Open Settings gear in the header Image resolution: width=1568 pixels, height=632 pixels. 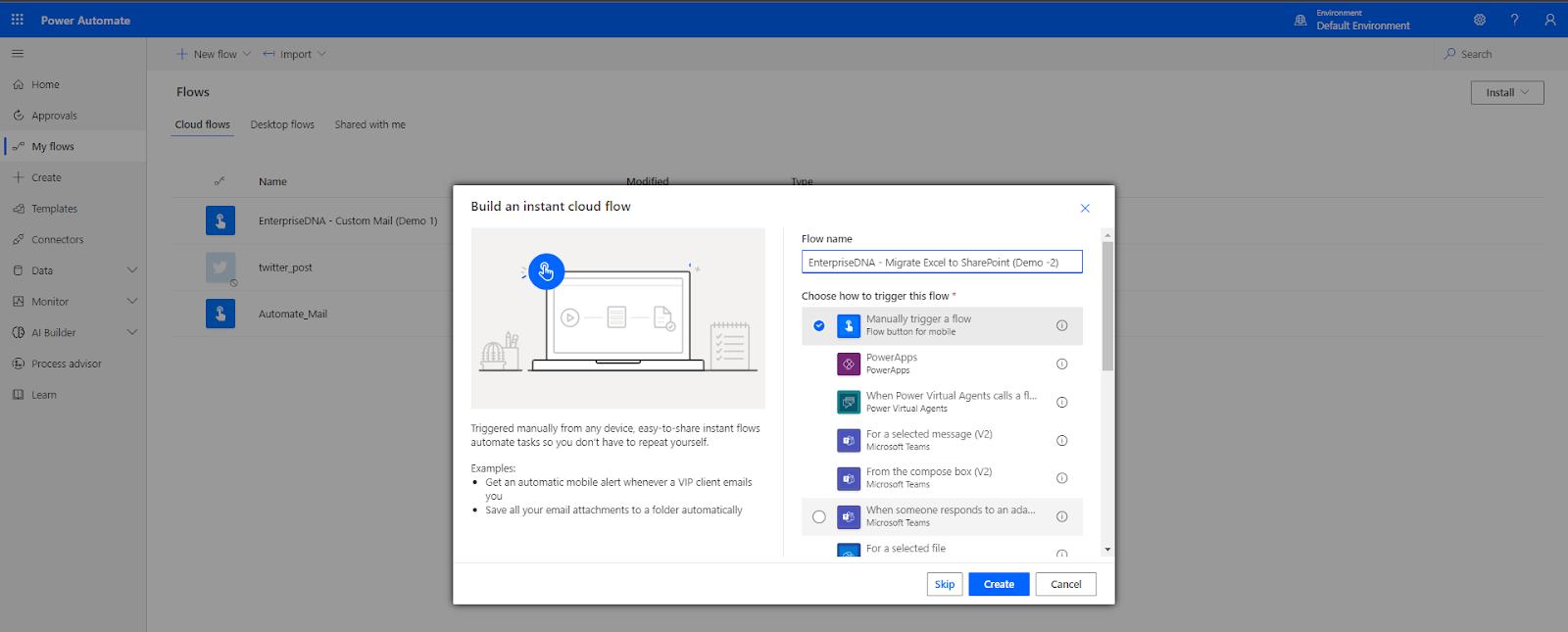[x=1480, y=20]
